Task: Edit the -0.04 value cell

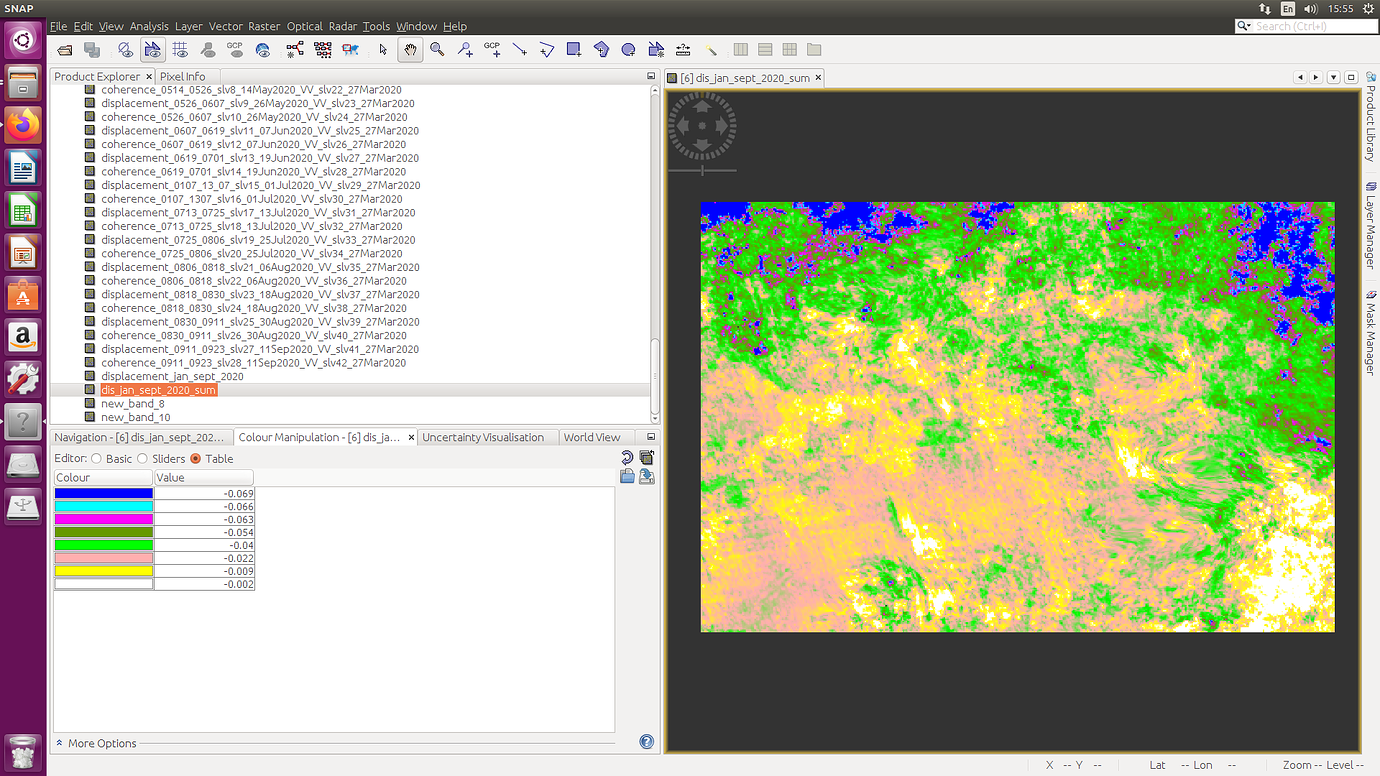Action: pos(205,545)
